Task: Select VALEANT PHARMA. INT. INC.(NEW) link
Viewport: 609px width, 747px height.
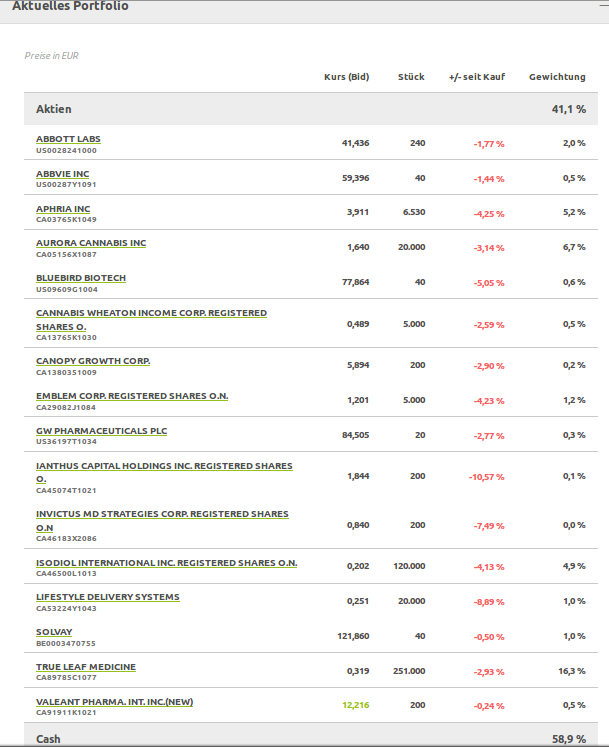Action: 114,702
